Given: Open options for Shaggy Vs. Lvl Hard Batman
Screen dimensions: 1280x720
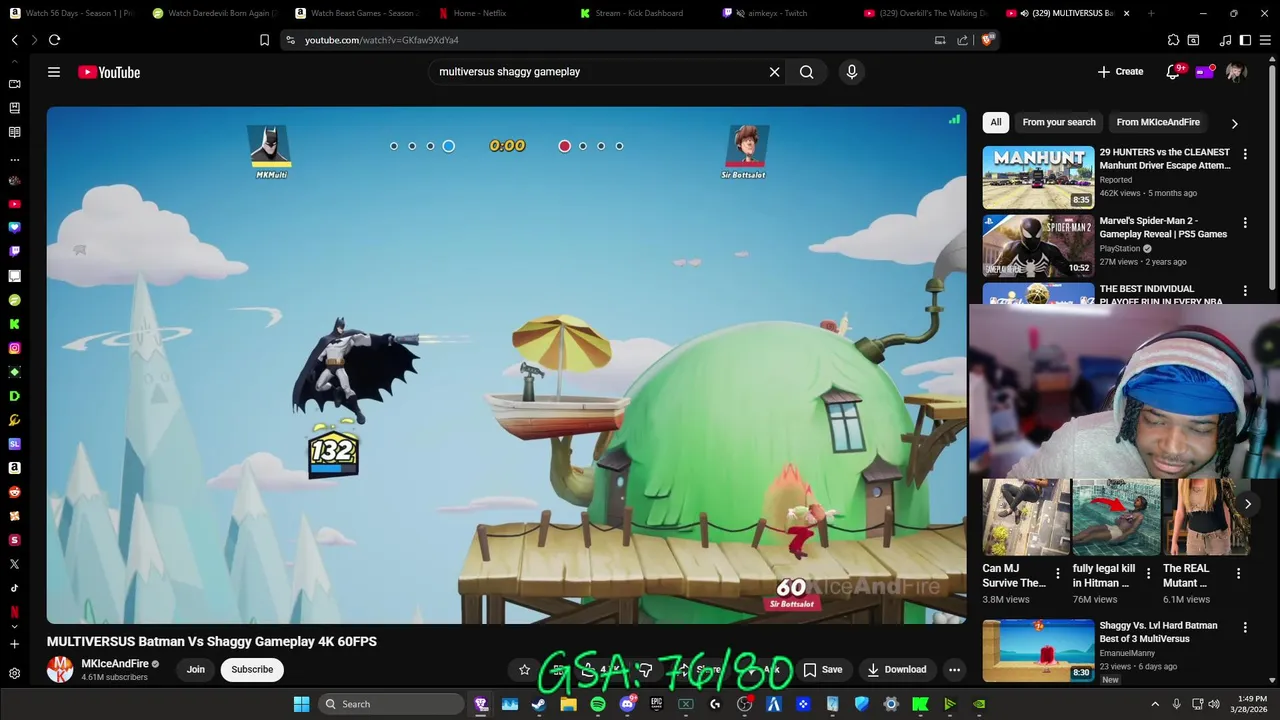Looking at the screenshot, I should point(1245,628).
